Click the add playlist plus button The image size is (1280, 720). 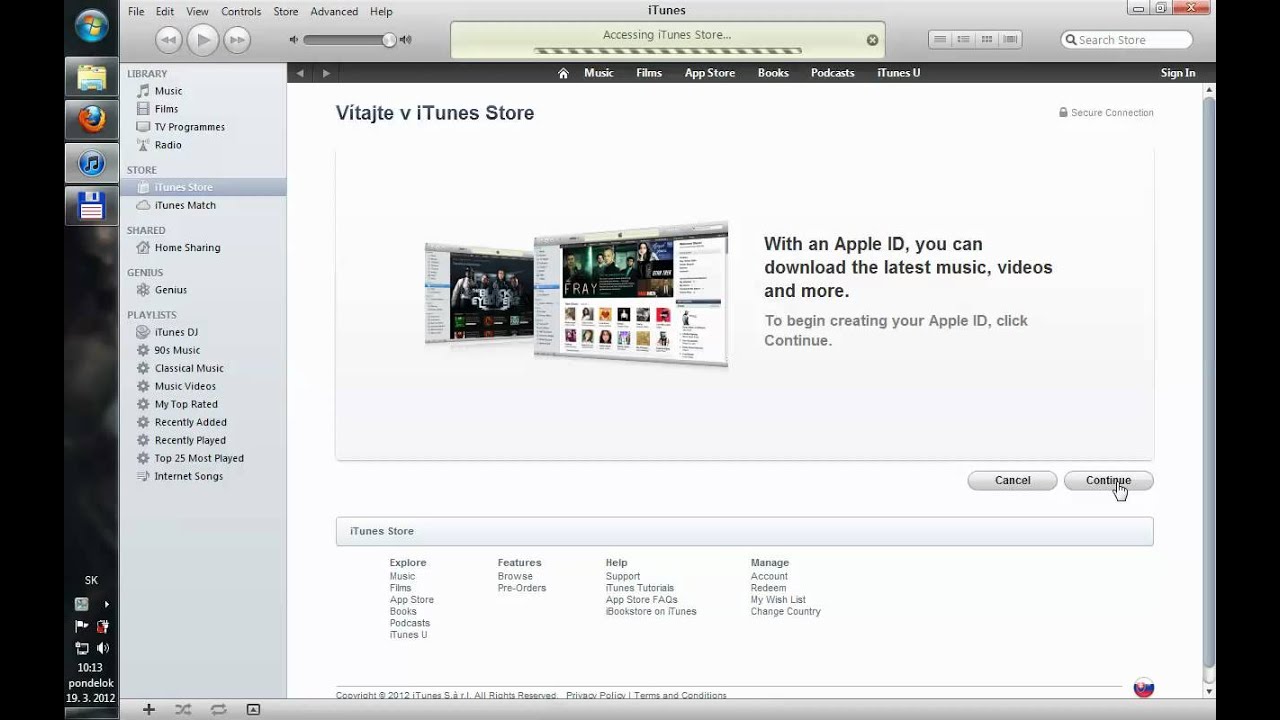[149, 709]
